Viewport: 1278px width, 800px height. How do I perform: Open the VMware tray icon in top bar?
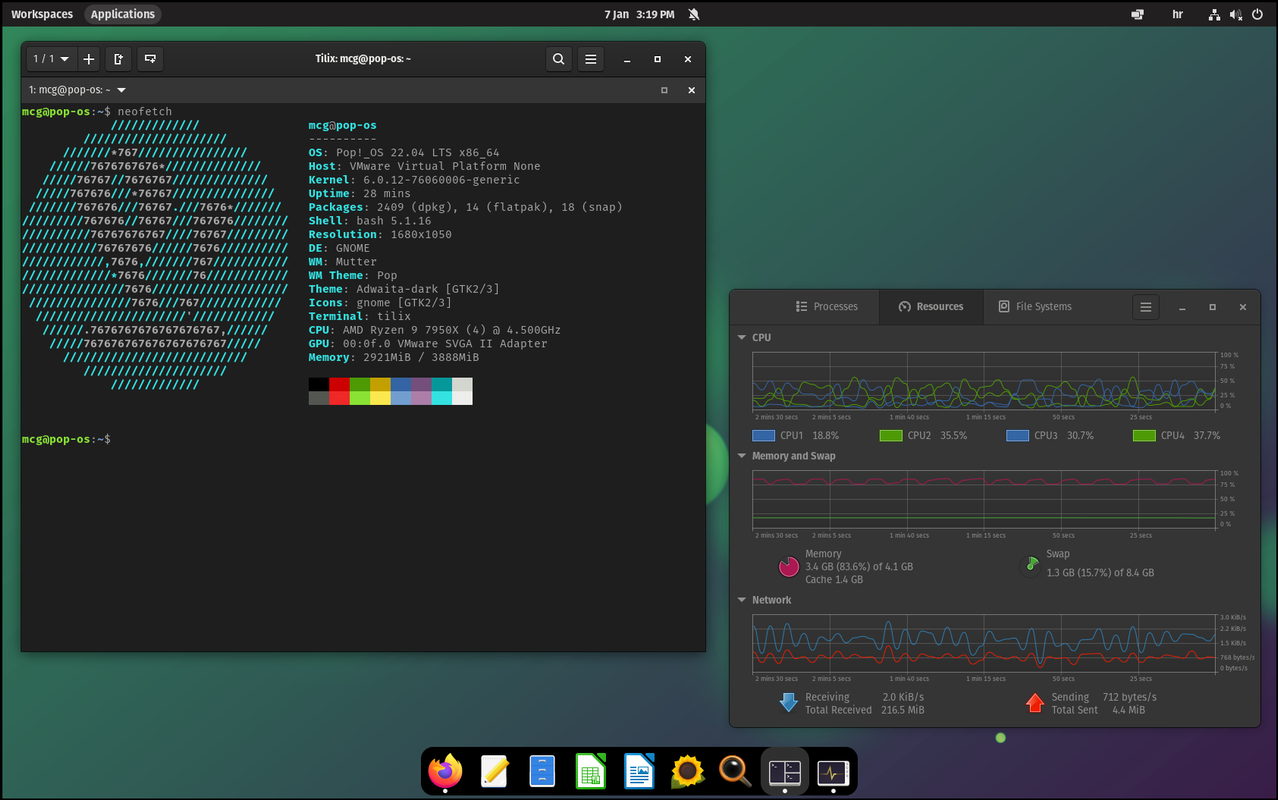point(1137,14)
